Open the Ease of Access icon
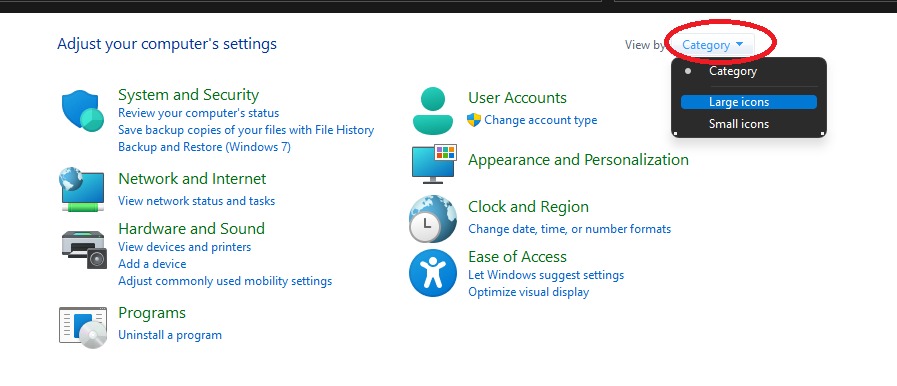The image size is (897, 386). pos(433,273)
